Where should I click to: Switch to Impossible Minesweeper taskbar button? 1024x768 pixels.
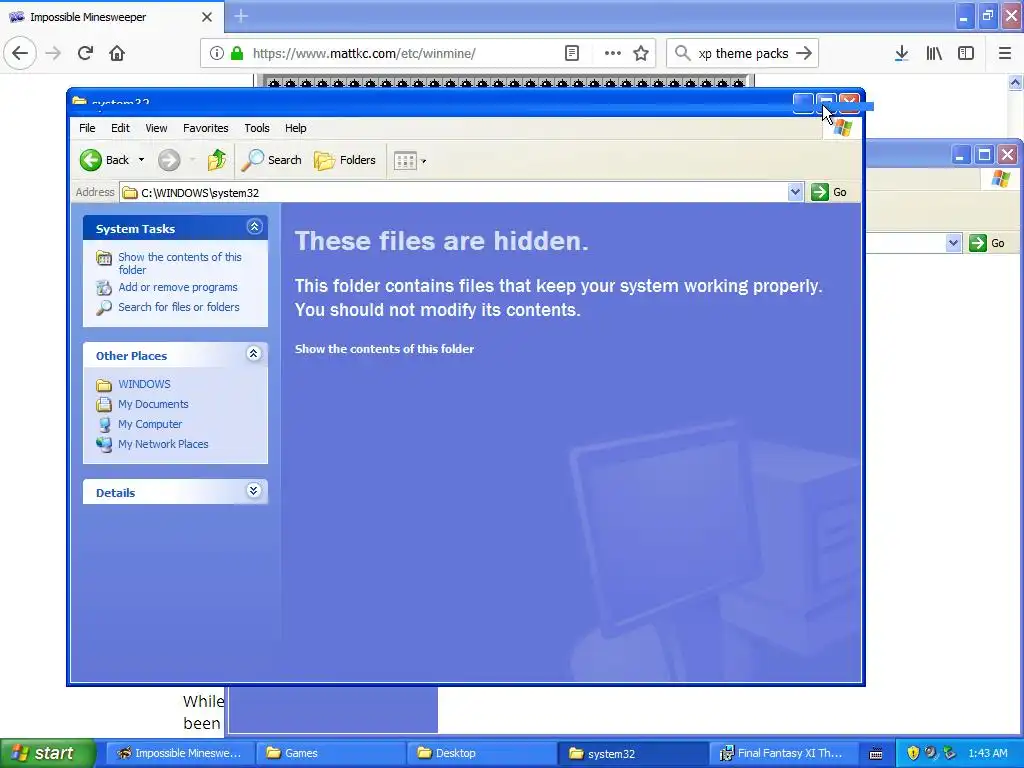click(x=178, y=753)
